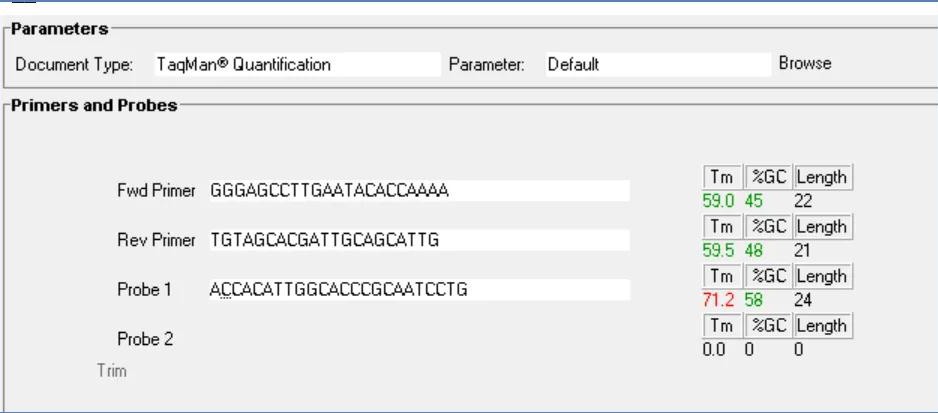The height and width of the screenshot is (413, 938).
Task: Click the Length header for Fwd Primer
Action: click(823, 177)
